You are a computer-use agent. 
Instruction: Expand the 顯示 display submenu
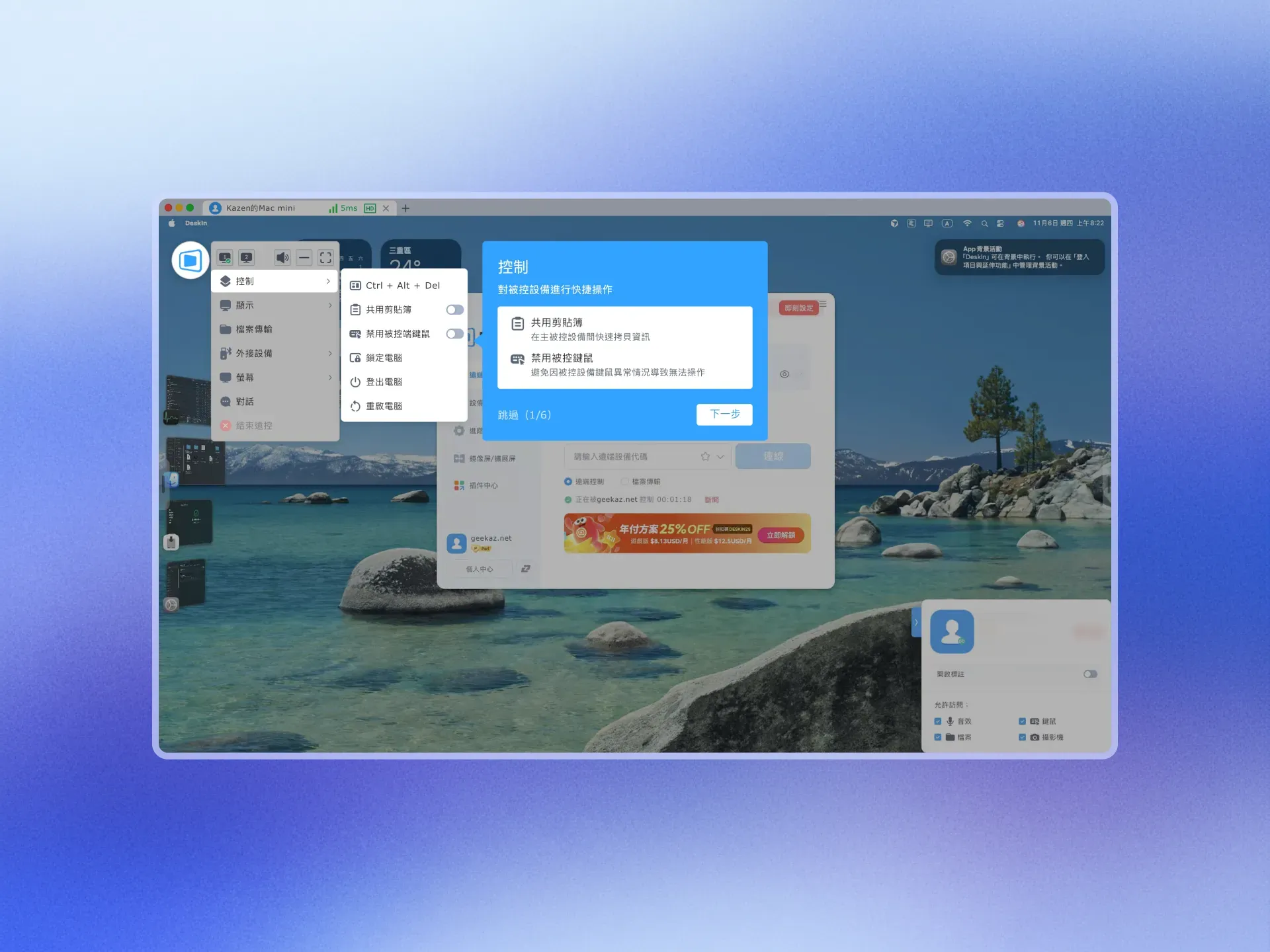click(x=275, y=305)
